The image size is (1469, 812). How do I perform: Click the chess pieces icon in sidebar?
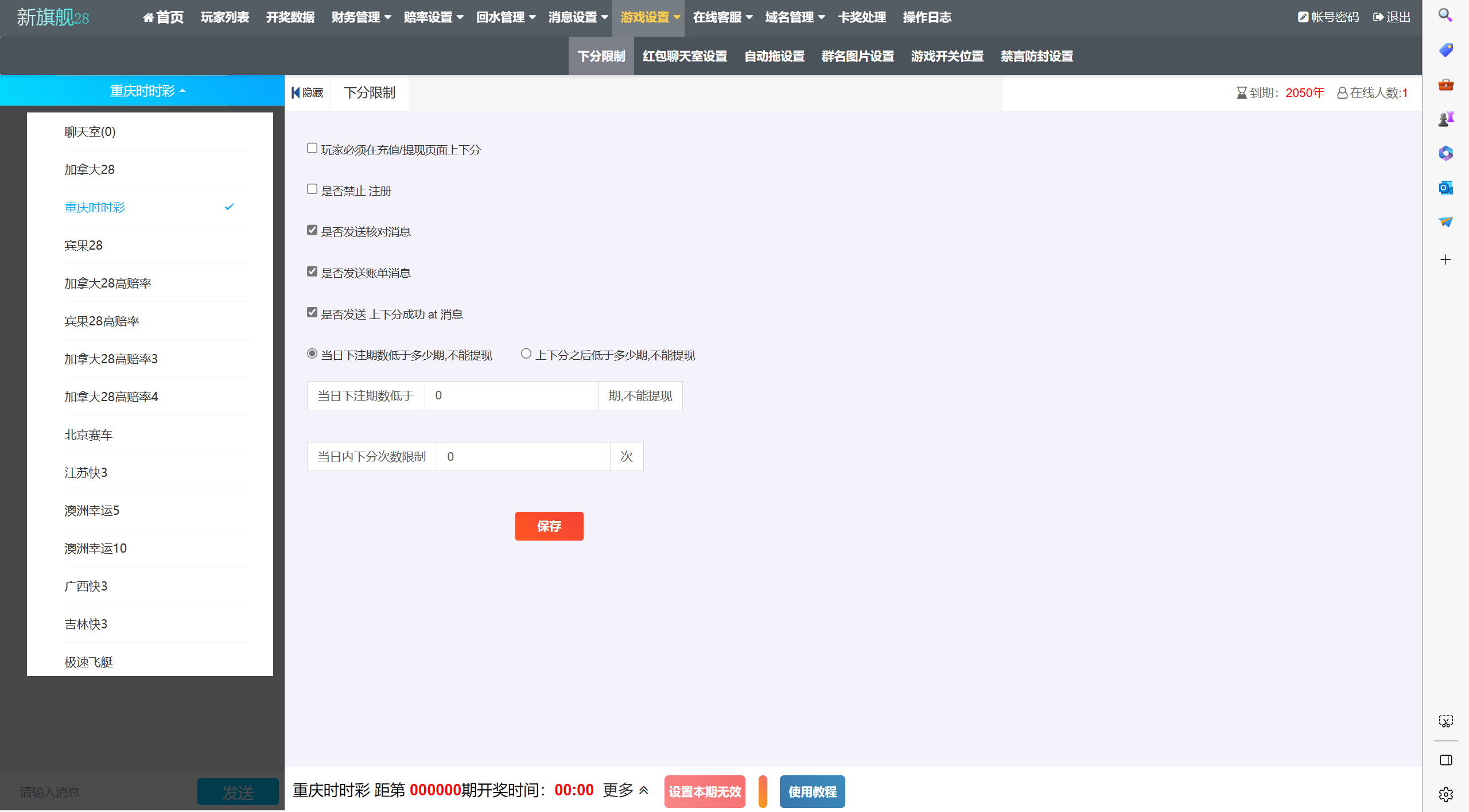pyautogui.click(x=1445, y=119)
